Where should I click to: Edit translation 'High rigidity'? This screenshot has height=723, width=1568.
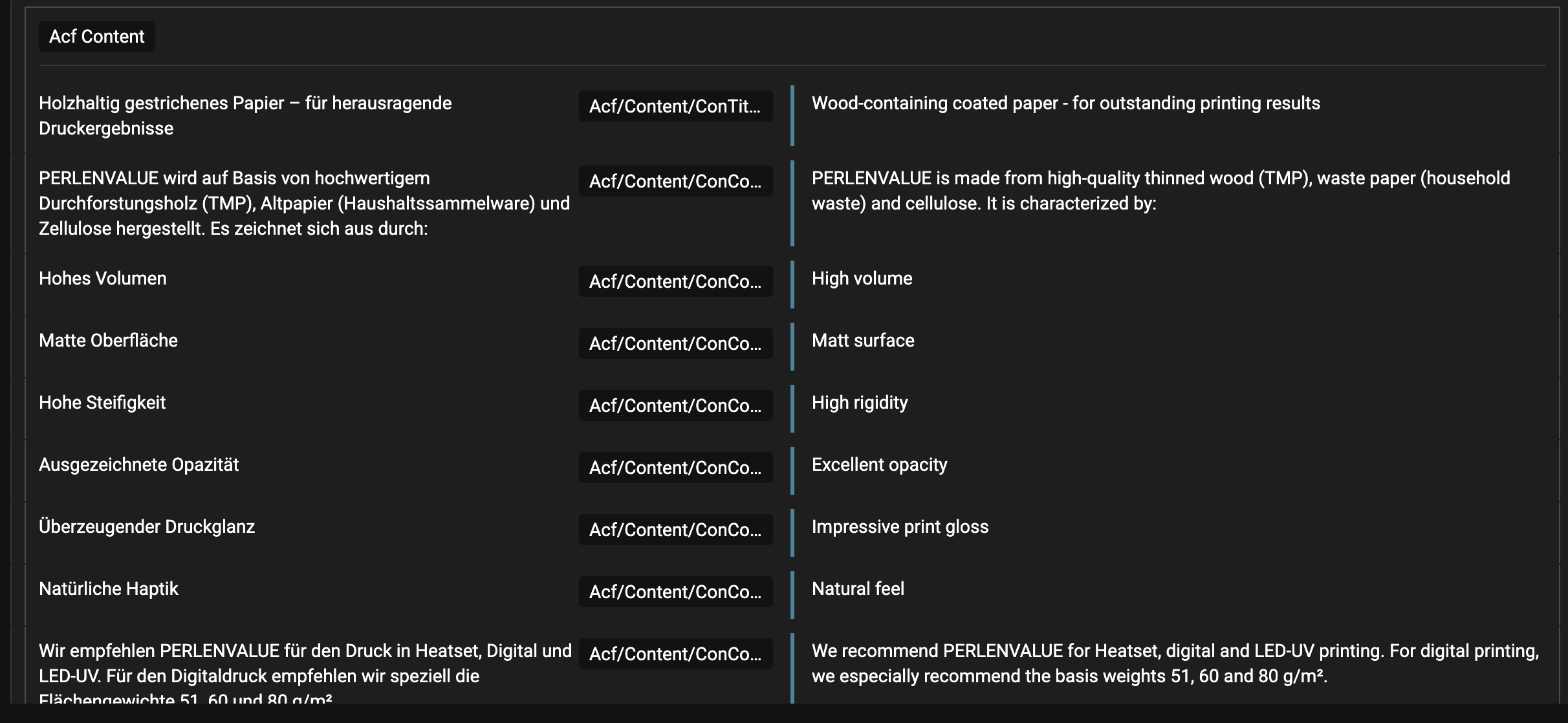point(860,402)
